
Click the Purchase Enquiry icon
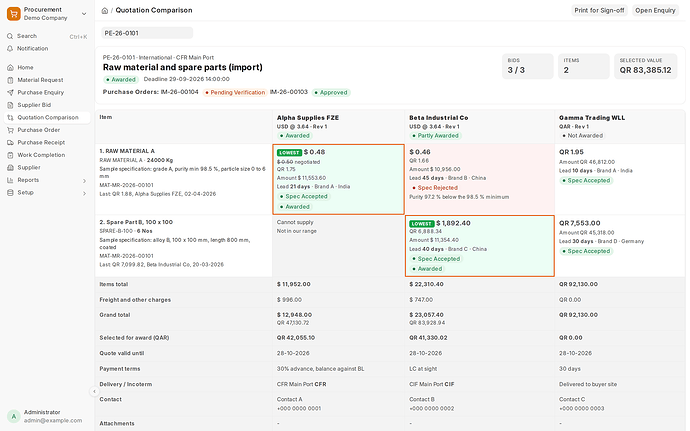click(10, 92)
